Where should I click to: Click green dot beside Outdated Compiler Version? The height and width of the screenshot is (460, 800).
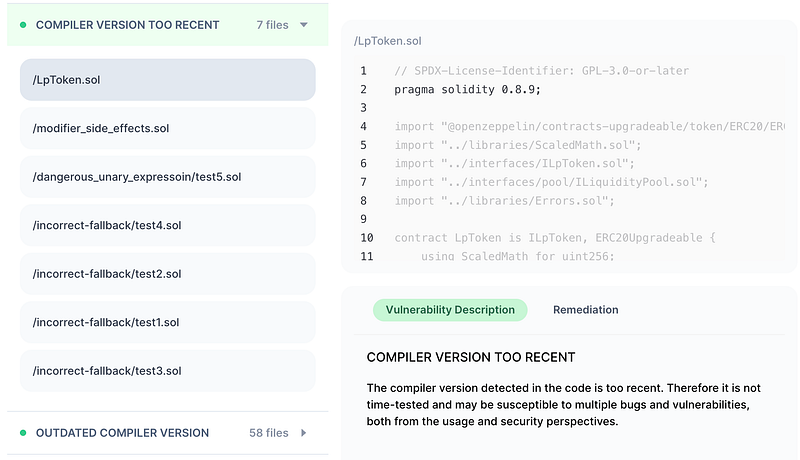point(23,433)
